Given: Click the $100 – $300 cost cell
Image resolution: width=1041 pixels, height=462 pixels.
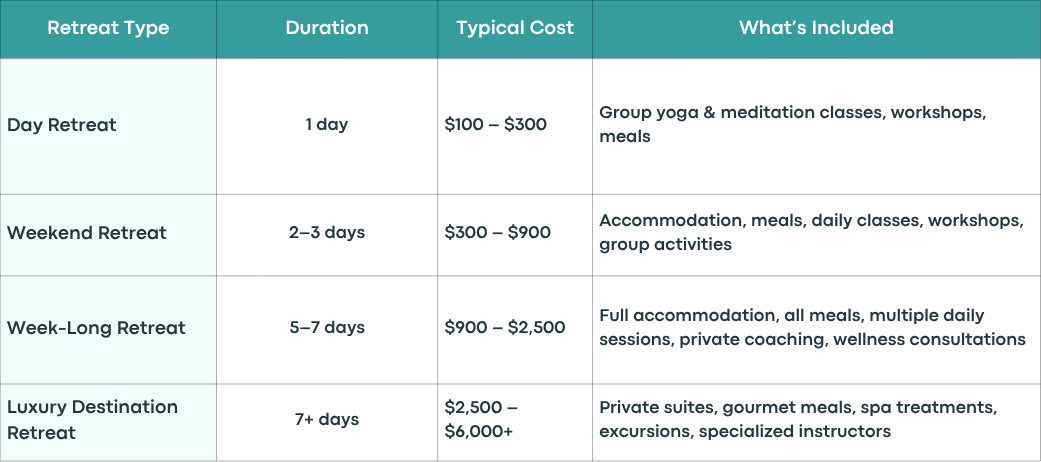Looking at the screenshot, I should click(x=496, y=125).
